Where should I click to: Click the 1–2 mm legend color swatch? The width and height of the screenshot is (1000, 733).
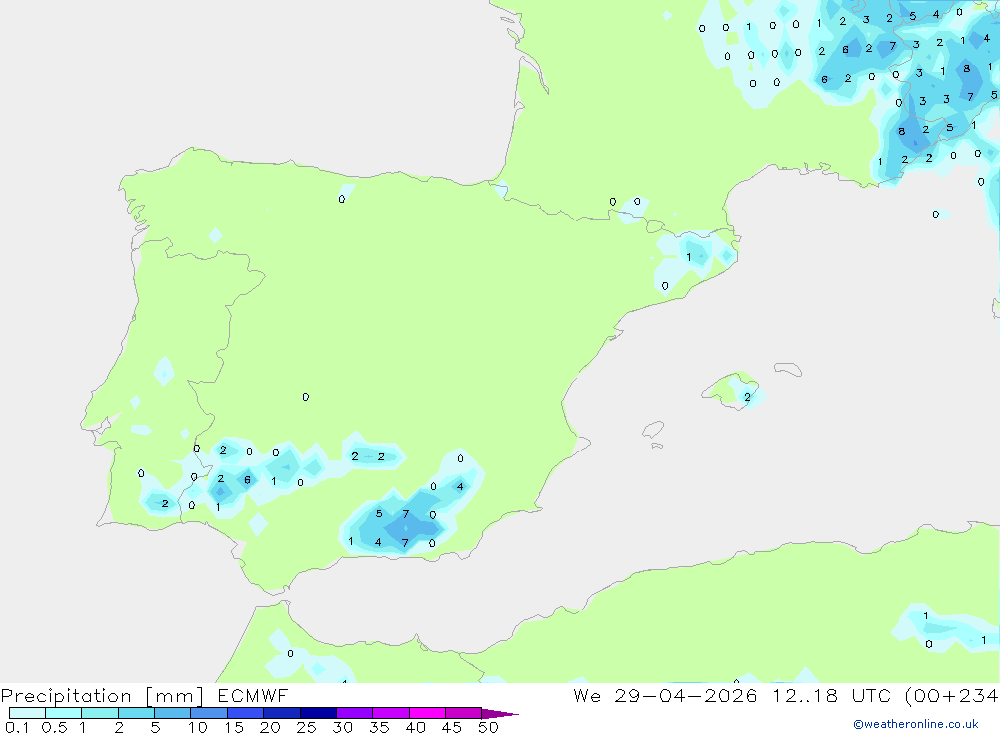point(99,713)
